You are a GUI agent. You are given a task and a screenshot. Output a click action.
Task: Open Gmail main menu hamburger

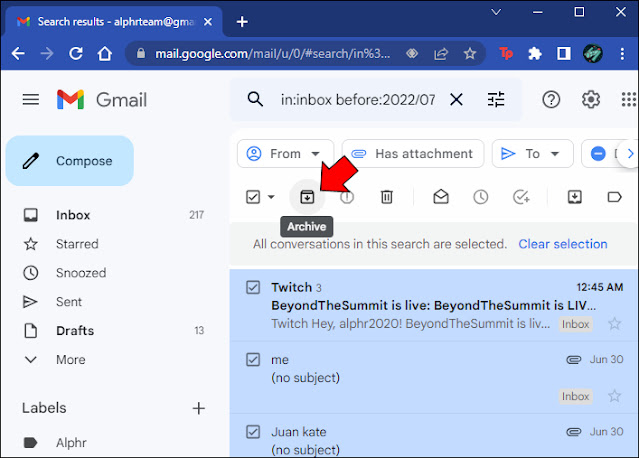coord(31,99)
